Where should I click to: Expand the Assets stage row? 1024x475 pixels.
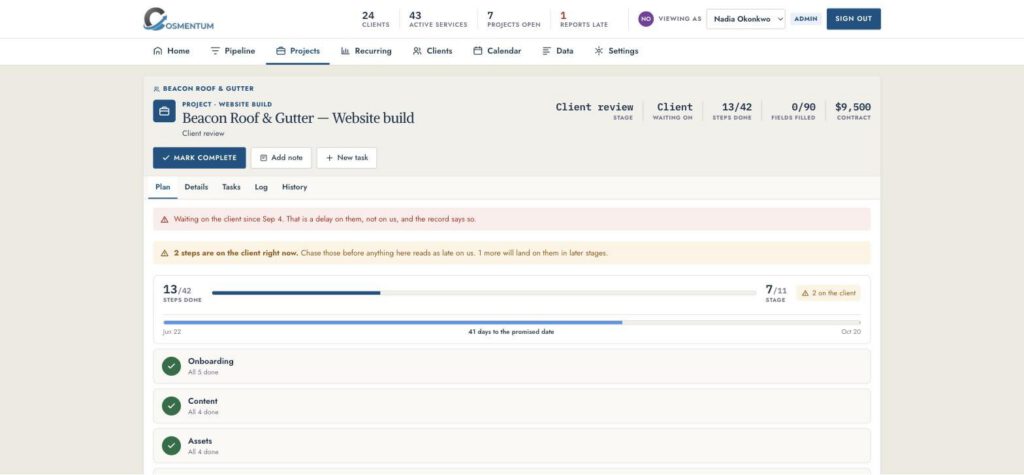[511, 446]
